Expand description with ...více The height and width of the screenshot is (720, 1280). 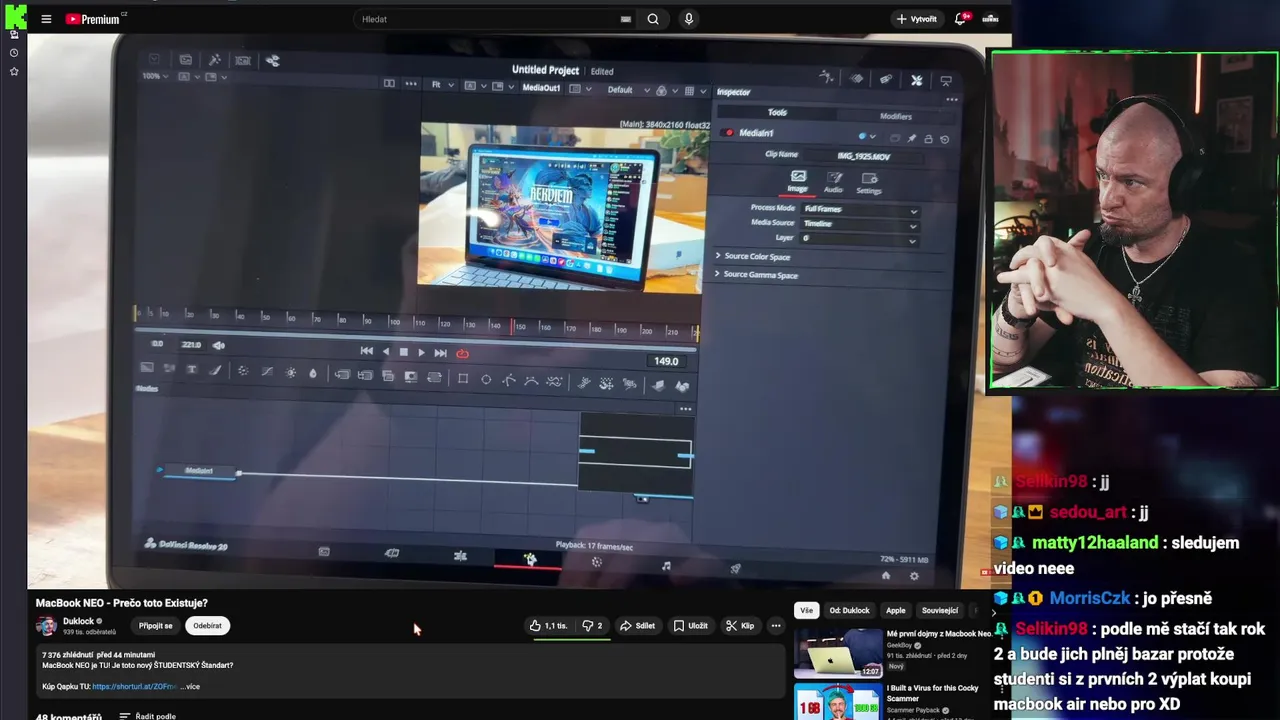(190, 687)
